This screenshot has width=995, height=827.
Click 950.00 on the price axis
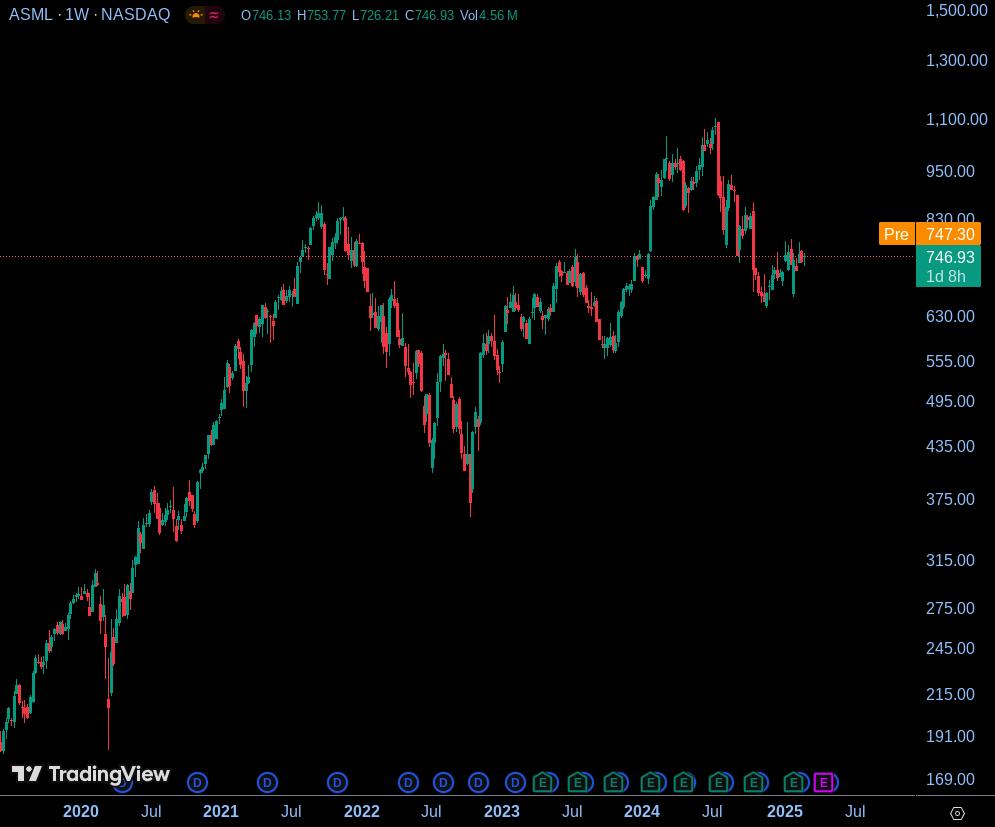coord(950,171)
